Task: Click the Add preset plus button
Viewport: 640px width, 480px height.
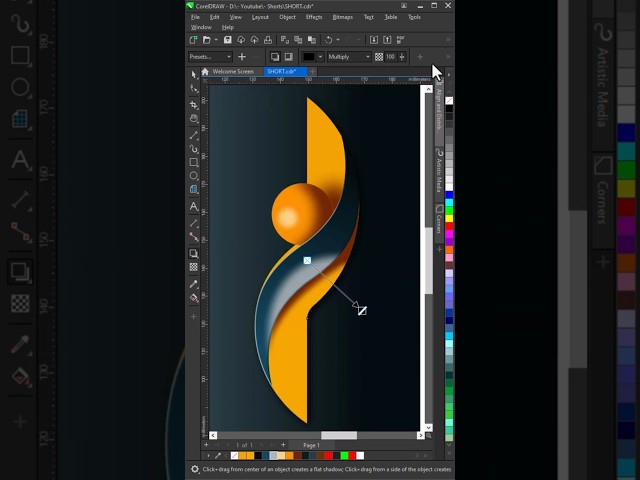Action: point(242,57)
